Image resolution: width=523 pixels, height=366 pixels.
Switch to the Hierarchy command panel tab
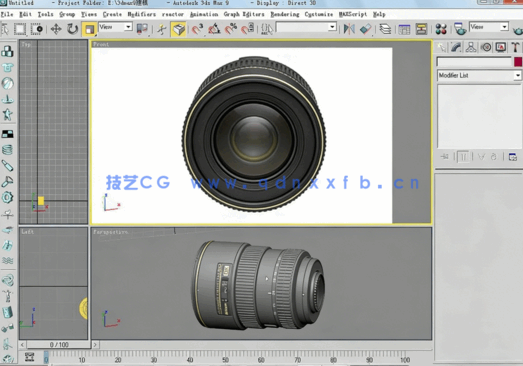click(471, 47)
